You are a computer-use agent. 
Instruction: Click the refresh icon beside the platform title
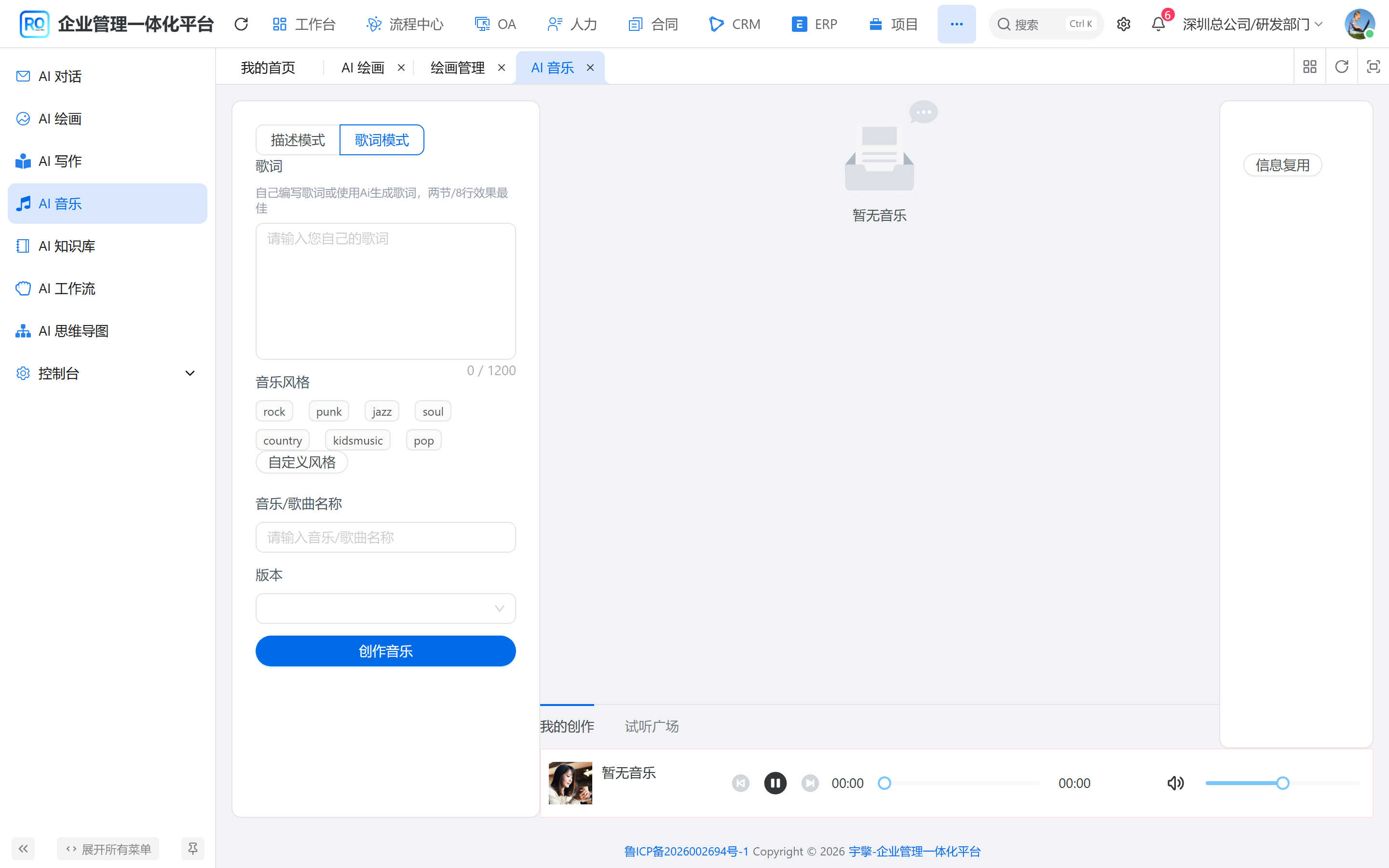(241, 24)
